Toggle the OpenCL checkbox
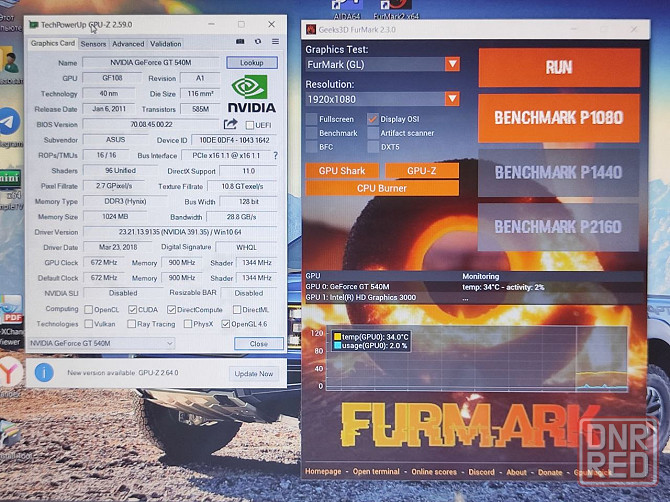The width and height of the screenshot is (670, 502). 88,309
